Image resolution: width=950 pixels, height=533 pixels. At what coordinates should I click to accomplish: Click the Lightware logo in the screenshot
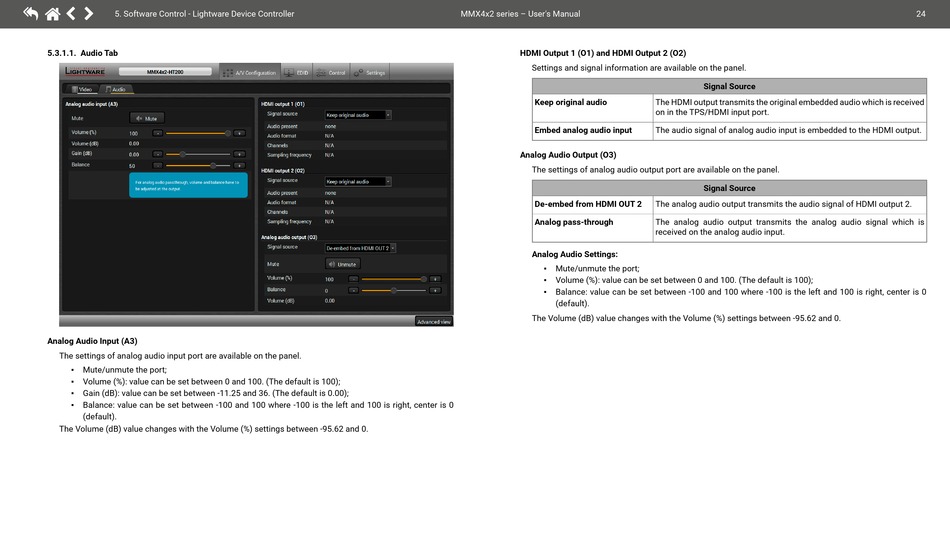click(85, 71)
